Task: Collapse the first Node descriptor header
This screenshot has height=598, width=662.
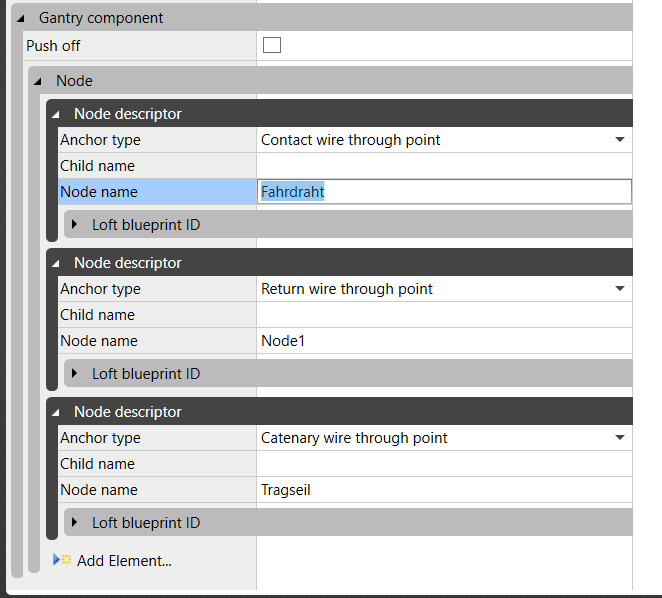Action: 56,114
